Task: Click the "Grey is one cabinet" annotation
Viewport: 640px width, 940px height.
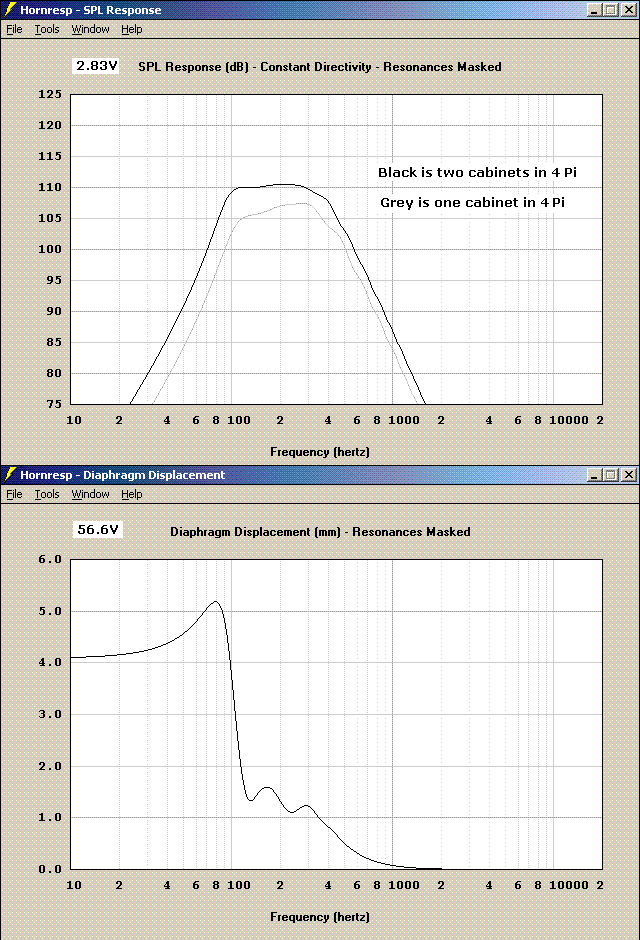Action: tap(472, 203)
